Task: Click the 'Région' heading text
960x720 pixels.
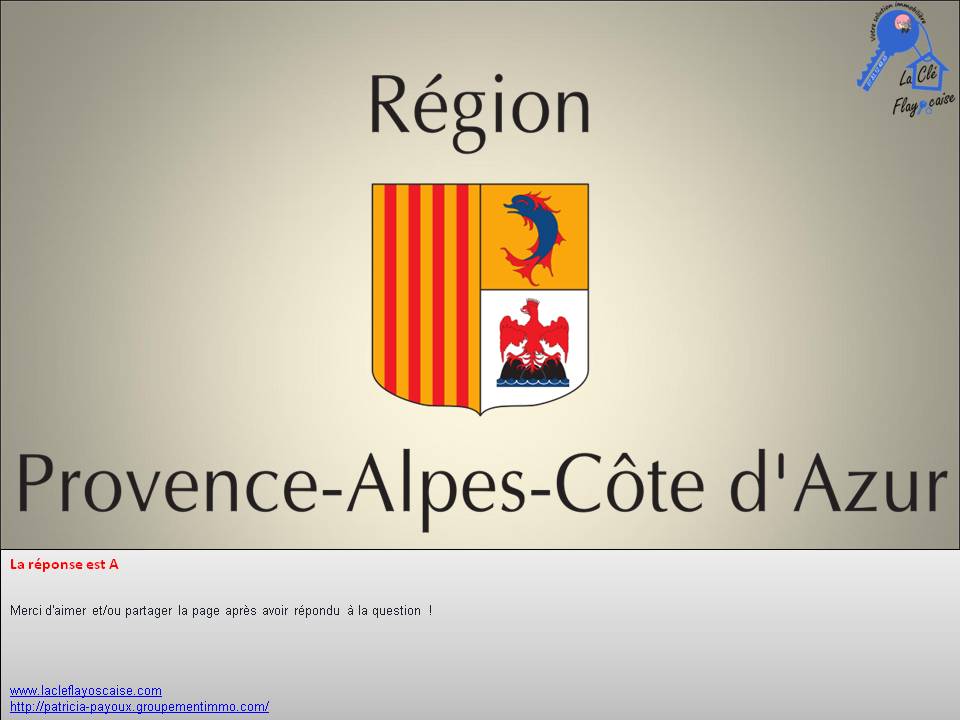Action: pyautogui.click(x=480, y=113)
